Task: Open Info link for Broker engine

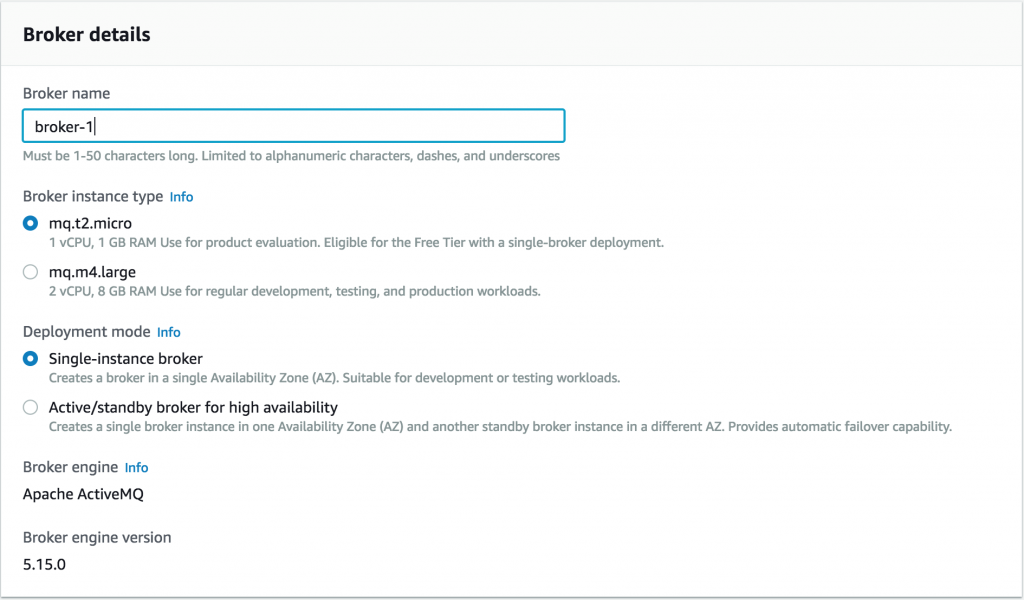Action: (136, 467)
